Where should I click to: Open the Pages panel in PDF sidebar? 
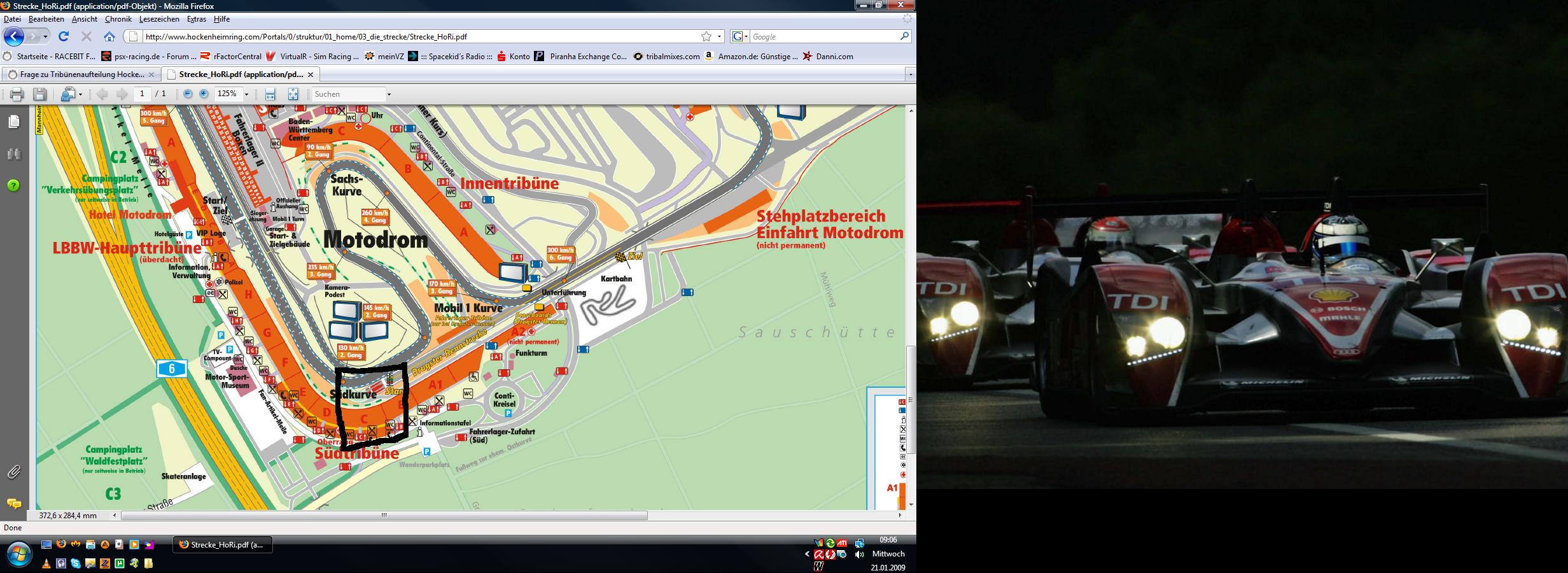[14, 122]
